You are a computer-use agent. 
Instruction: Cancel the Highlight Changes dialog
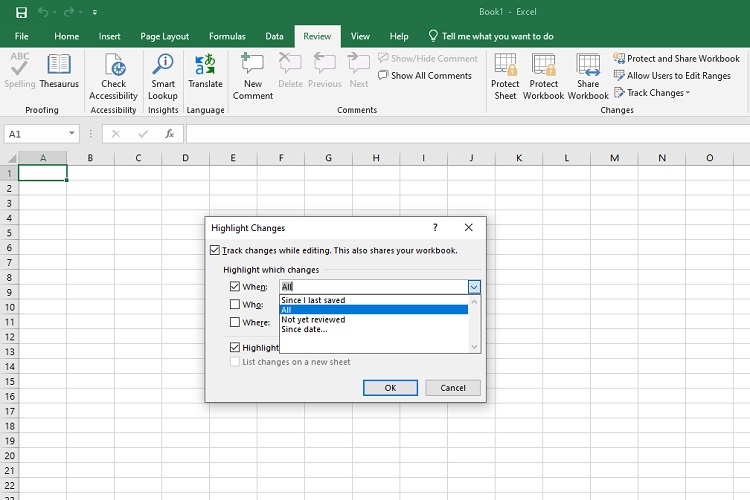point(452,388)
